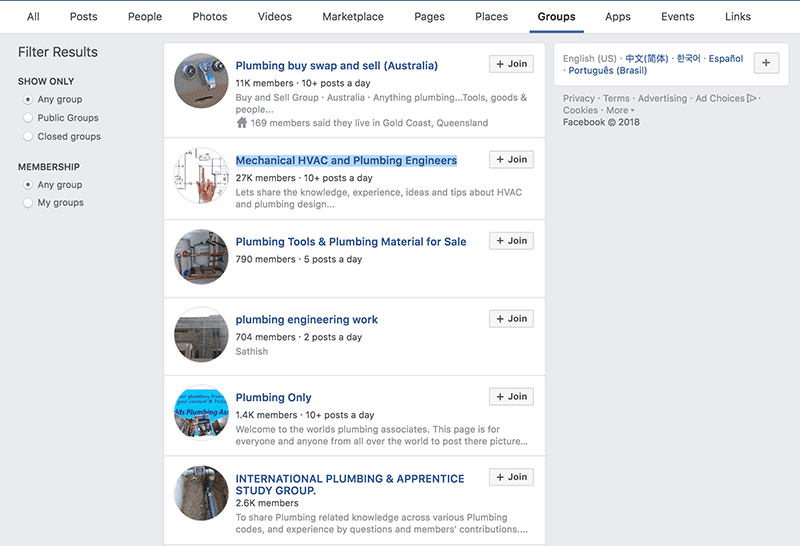The height and width of the screenshot is (546, 800).
Task: Click the house icon next to Gold Coast members
Action: pyautogui.click(x=242, y=122)
